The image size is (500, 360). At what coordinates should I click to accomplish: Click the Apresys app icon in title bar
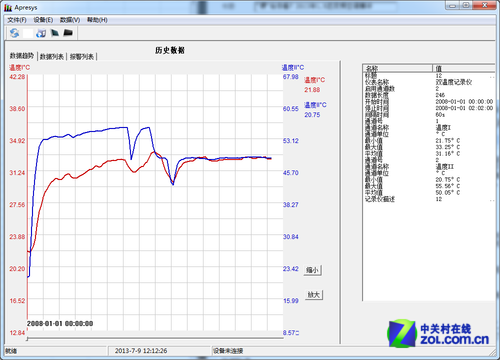click(x=8, y=8)
